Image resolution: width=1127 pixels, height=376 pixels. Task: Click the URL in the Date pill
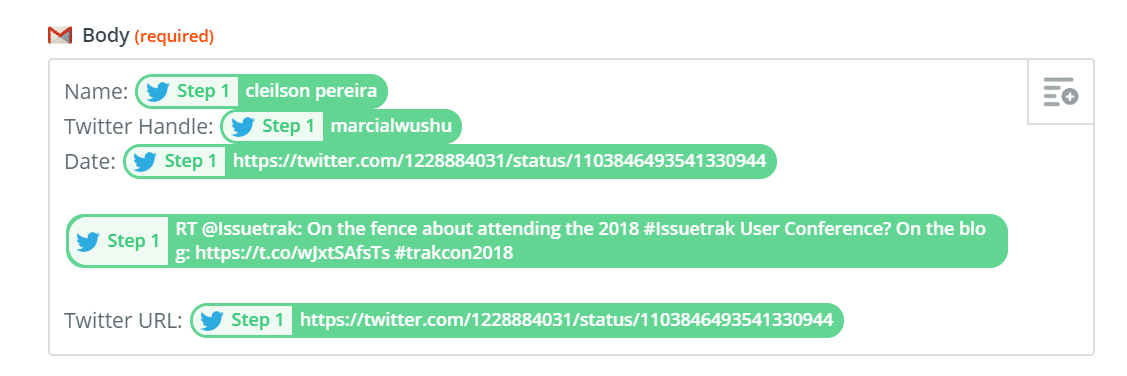click(x=500, y=162)
